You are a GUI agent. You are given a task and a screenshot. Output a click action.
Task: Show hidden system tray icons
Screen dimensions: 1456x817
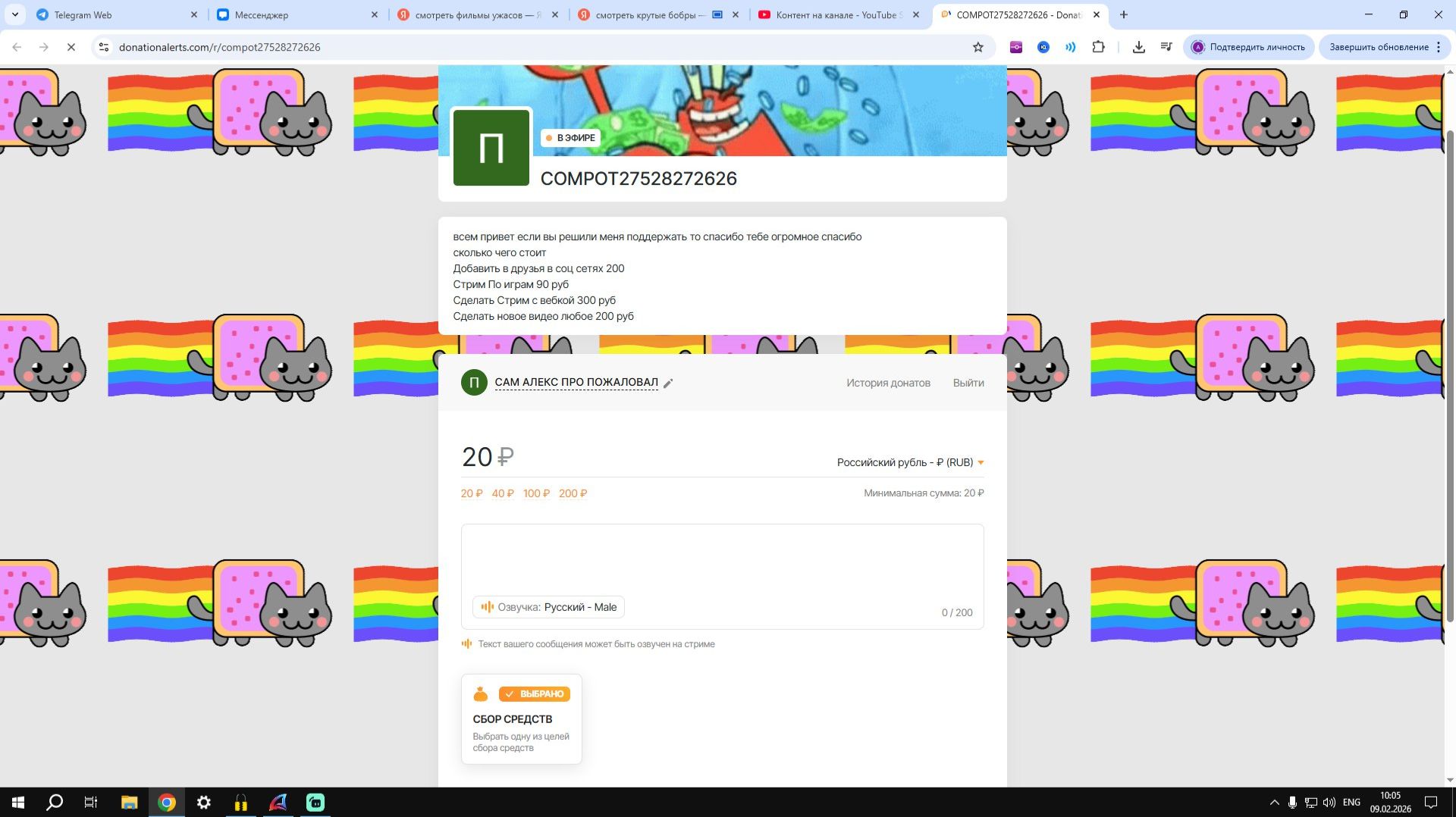[x=1274, y=802]
